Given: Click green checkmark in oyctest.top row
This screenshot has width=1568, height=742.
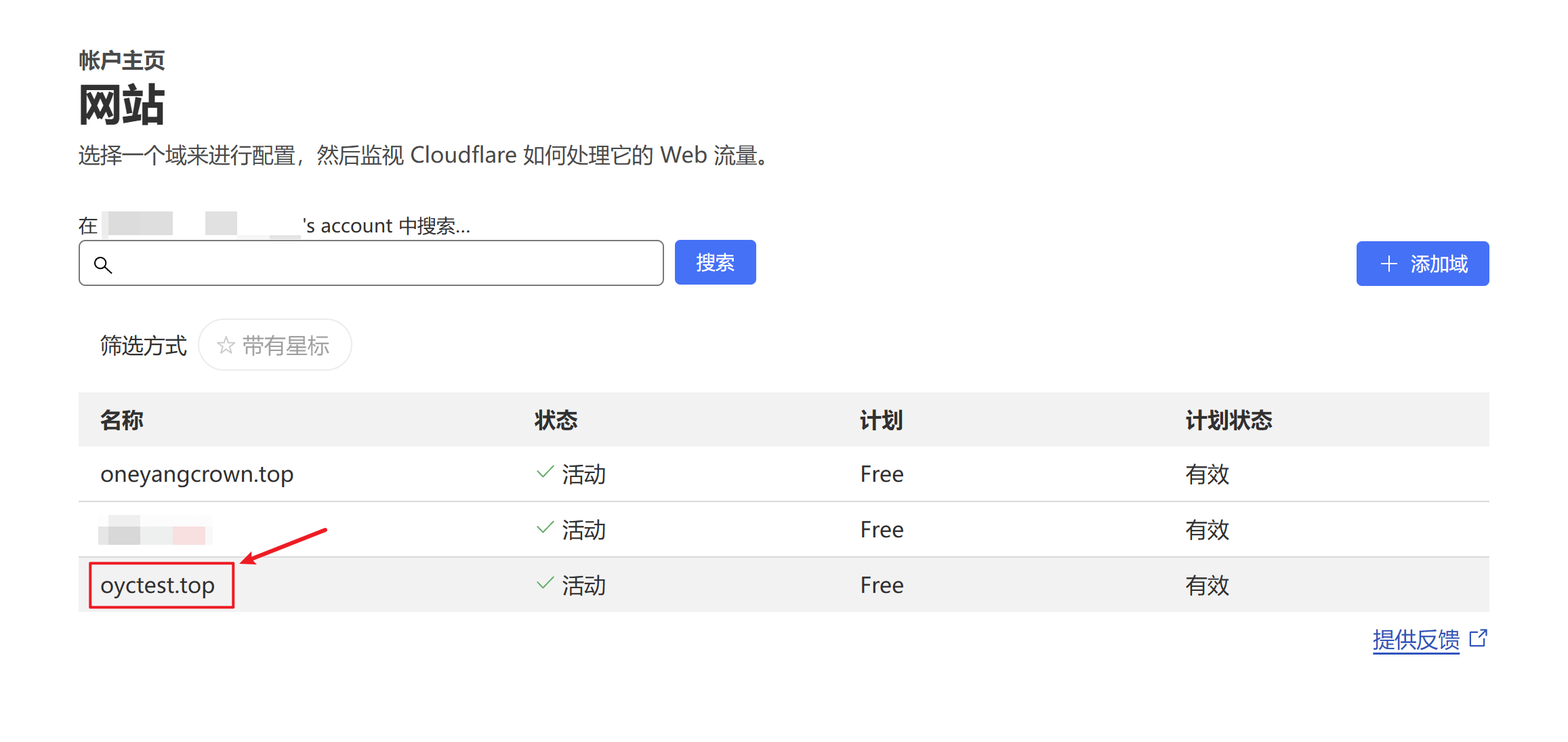Looking at the screenshot, I should point(545,583).
